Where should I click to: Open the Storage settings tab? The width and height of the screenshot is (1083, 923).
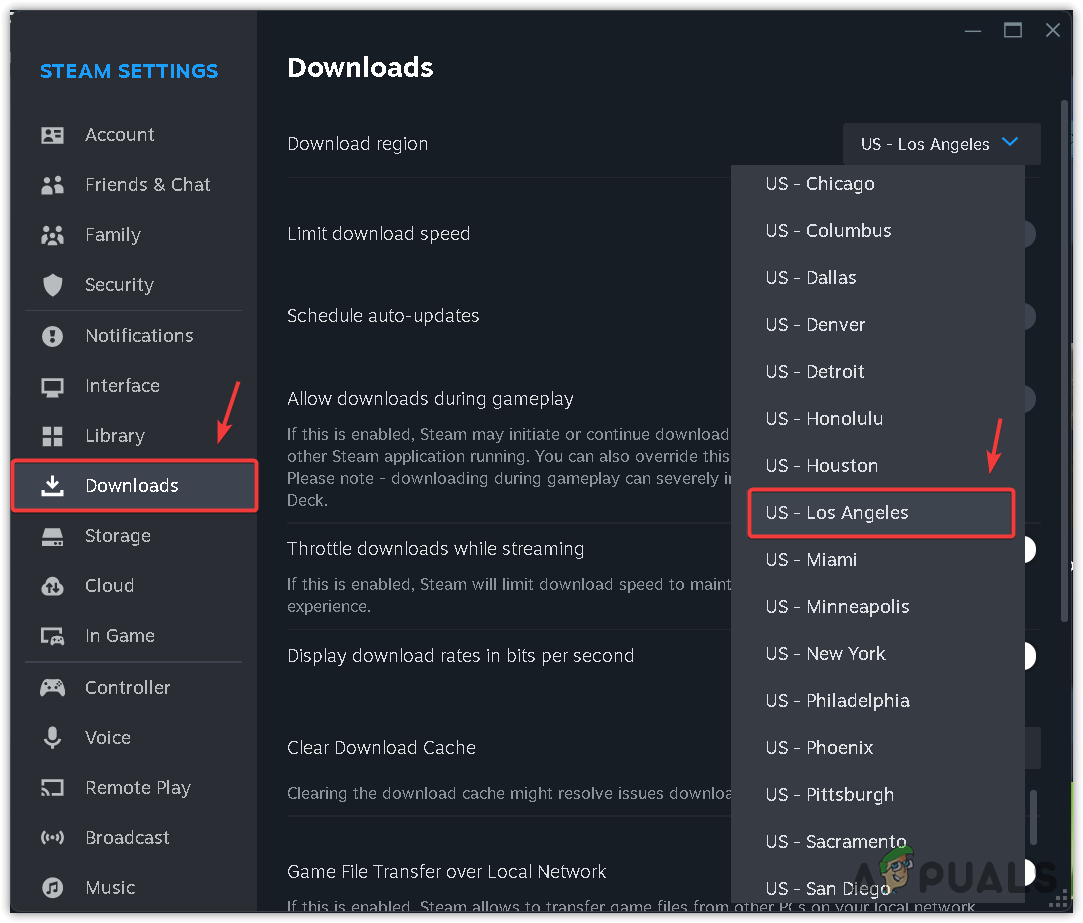point(117,536)
